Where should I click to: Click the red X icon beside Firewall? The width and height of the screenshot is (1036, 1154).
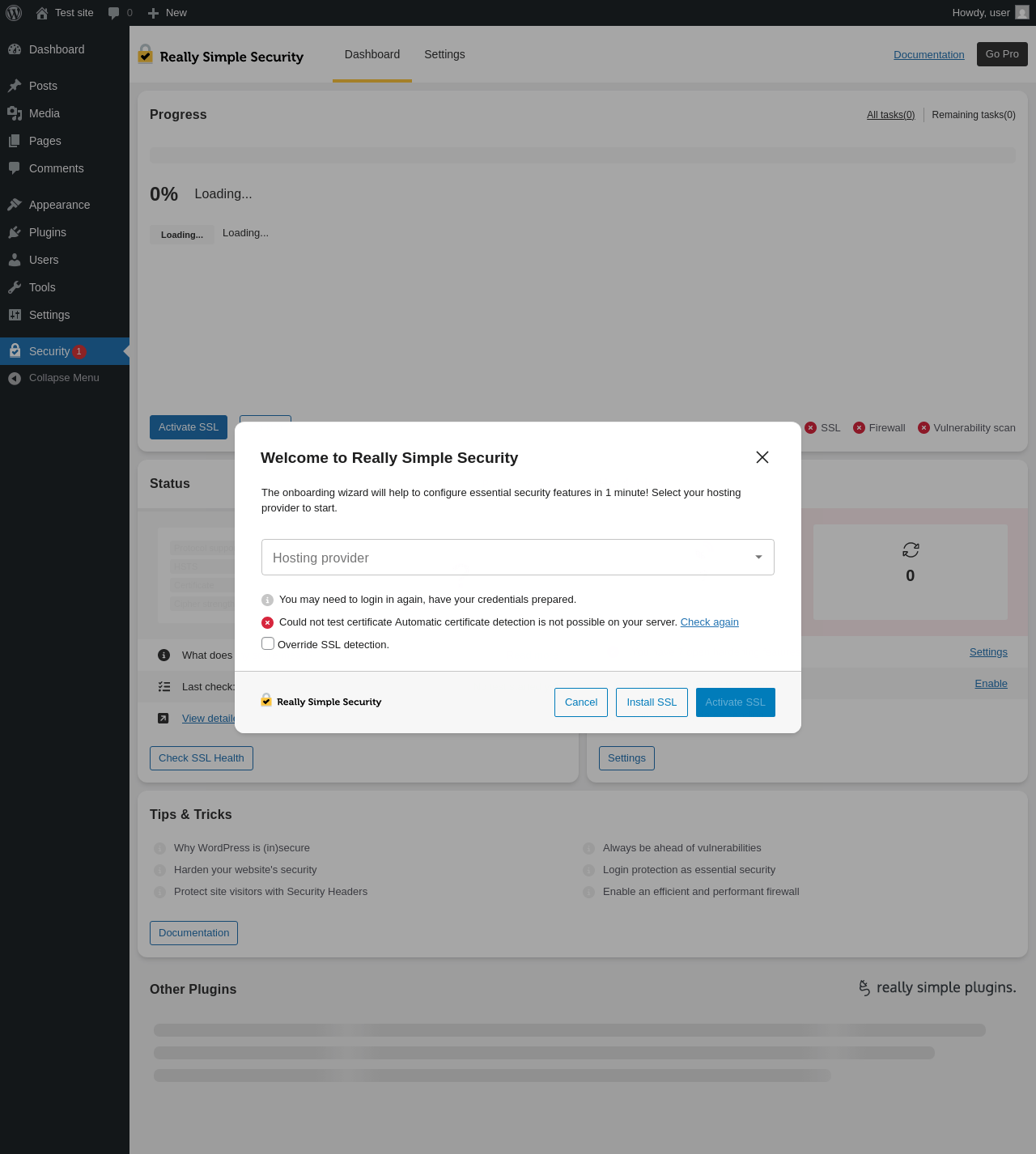pyautogui.click(x=859, y=428)
